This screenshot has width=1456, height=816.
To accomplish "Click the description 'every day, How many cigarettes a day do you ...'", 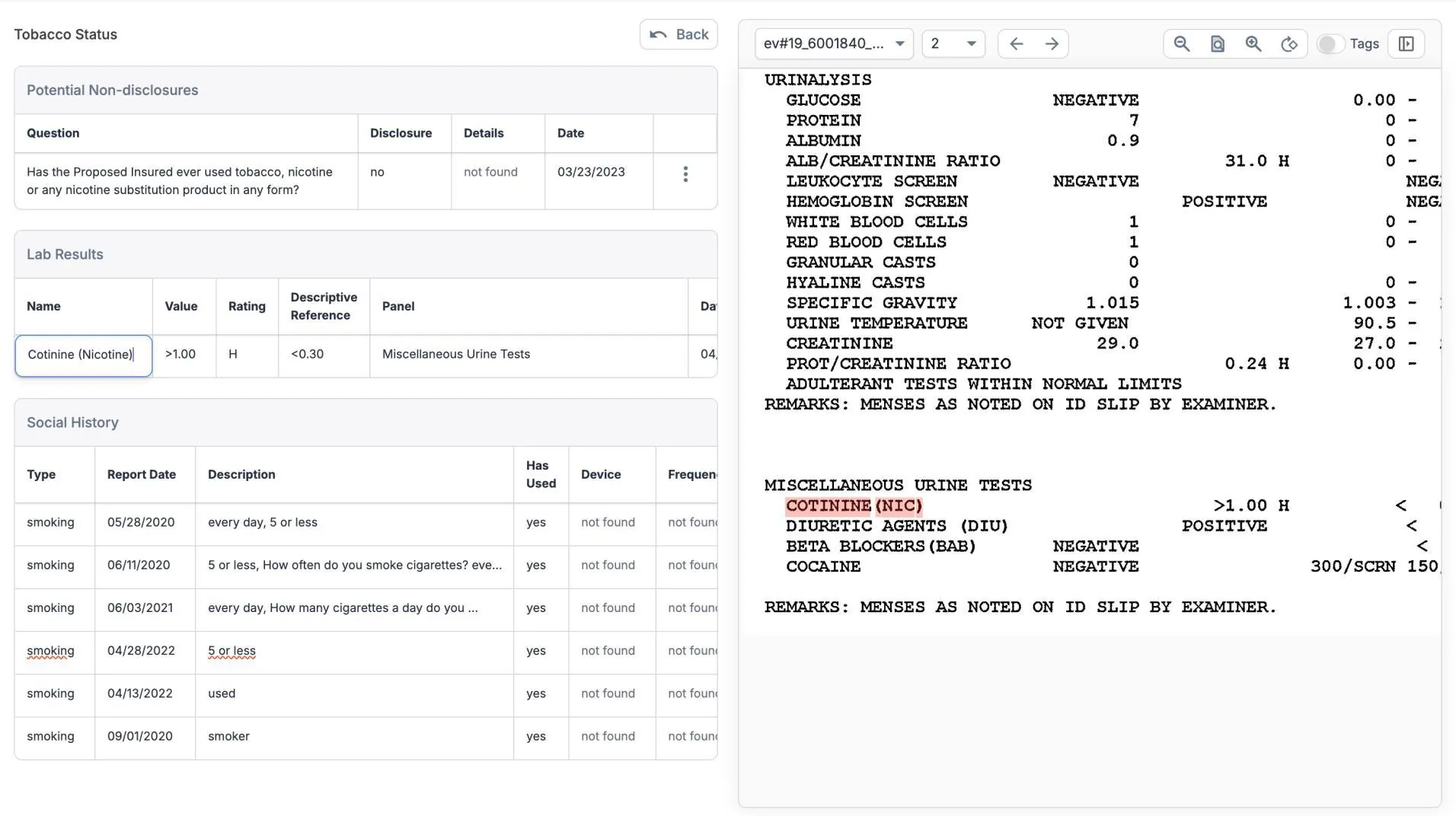I will click(343, 607).
